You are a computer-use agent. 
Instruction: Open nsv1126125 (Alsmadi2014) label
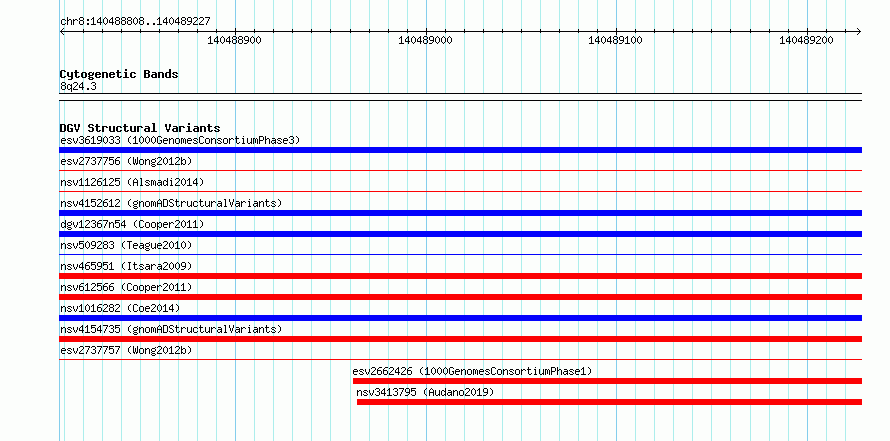coord(132,182)
